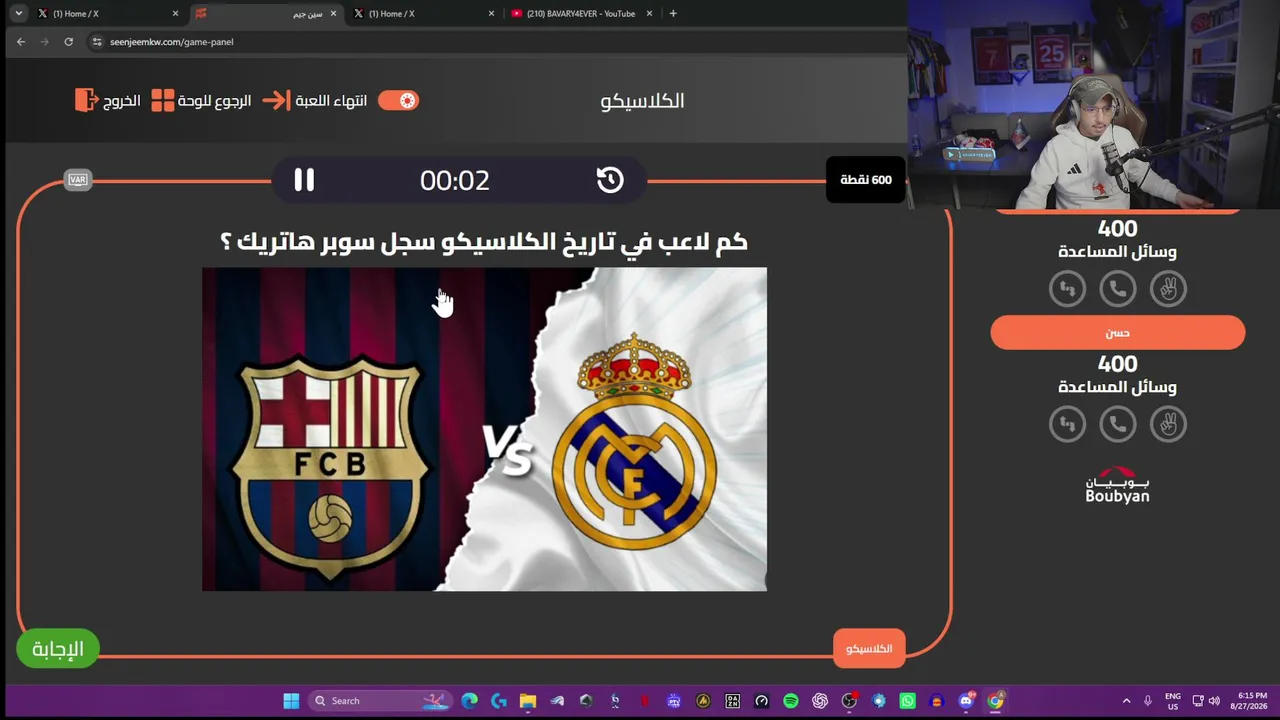Reset the timer with the restart clock icon

[x=610, y=180]
